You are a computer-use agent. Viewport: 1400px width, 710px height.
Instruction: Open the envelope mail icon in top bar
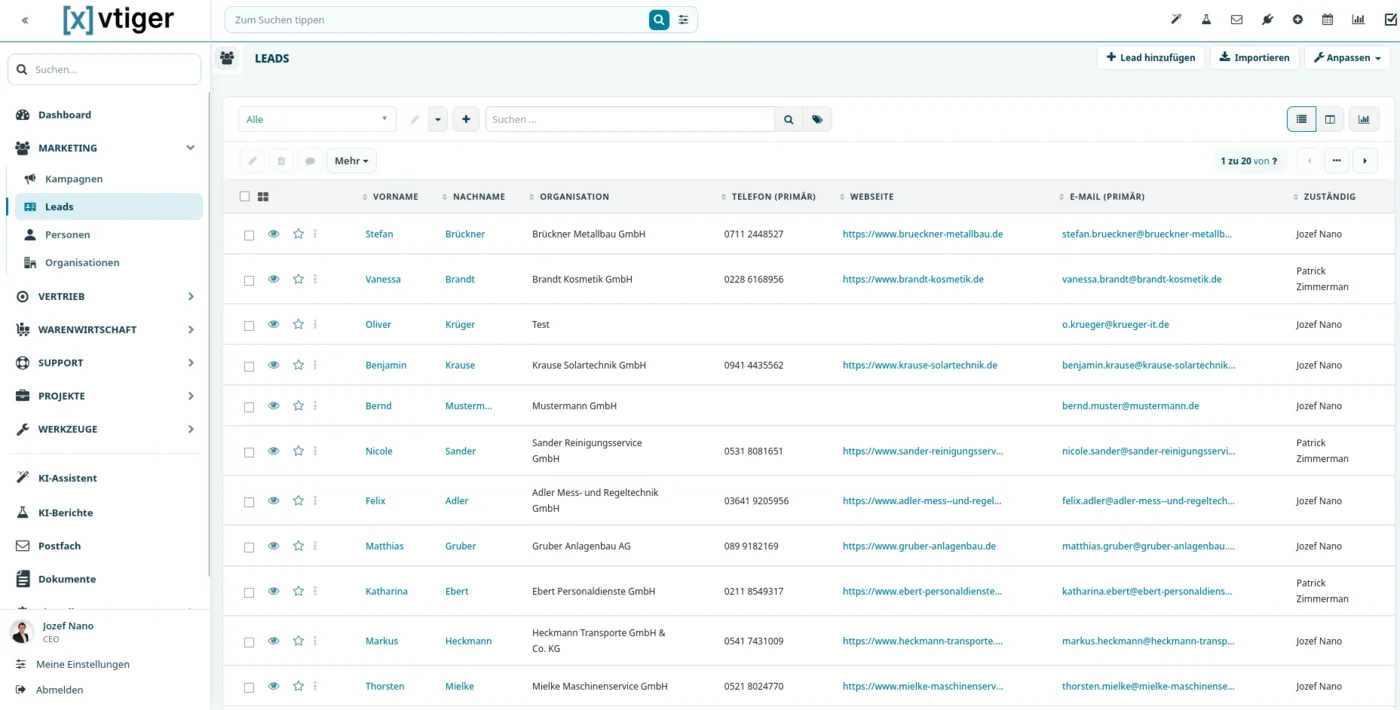click(x=1236, y=19)
